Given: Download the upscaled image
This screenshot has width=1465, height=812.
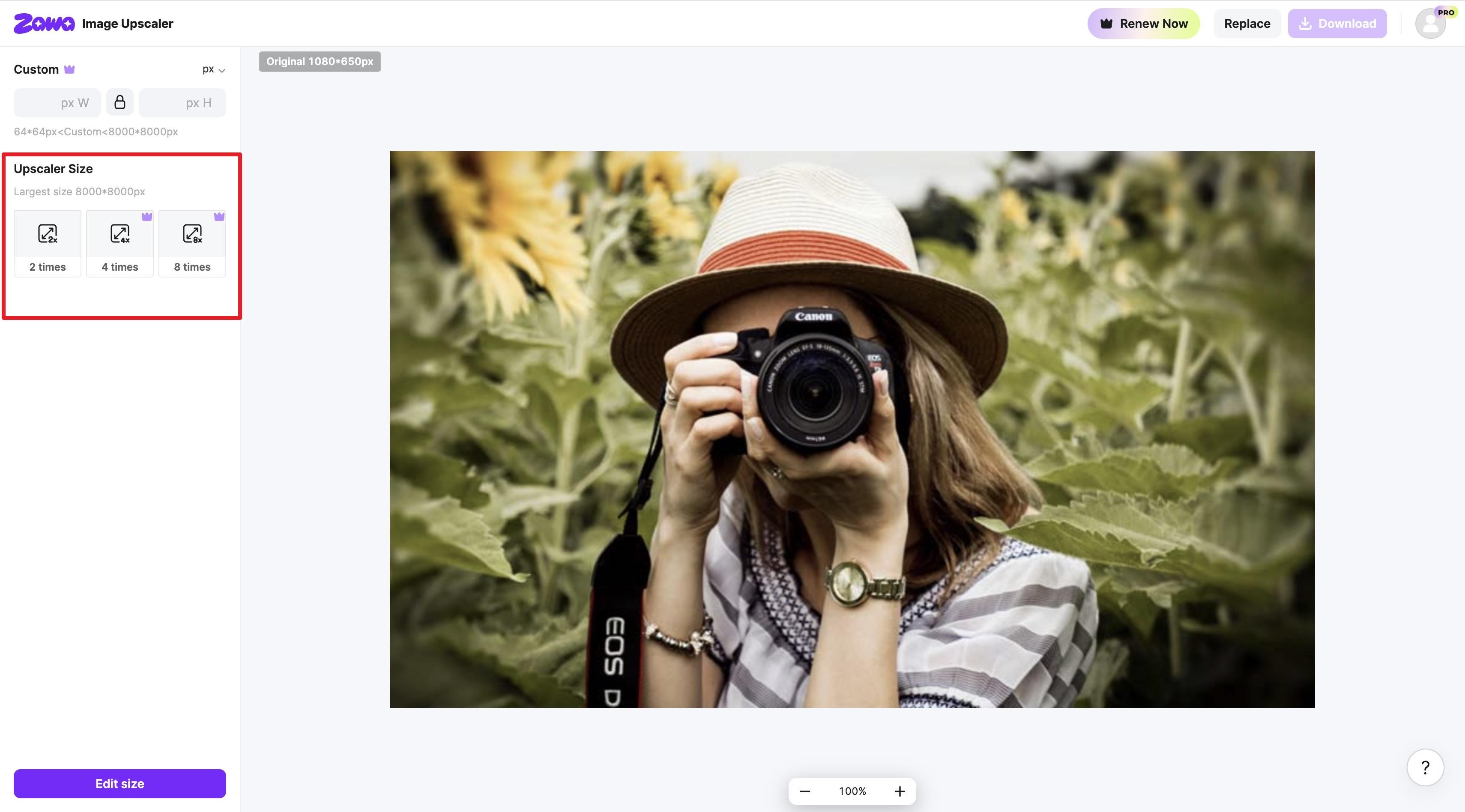Looking at the screenshot, I should point(1337,23).
